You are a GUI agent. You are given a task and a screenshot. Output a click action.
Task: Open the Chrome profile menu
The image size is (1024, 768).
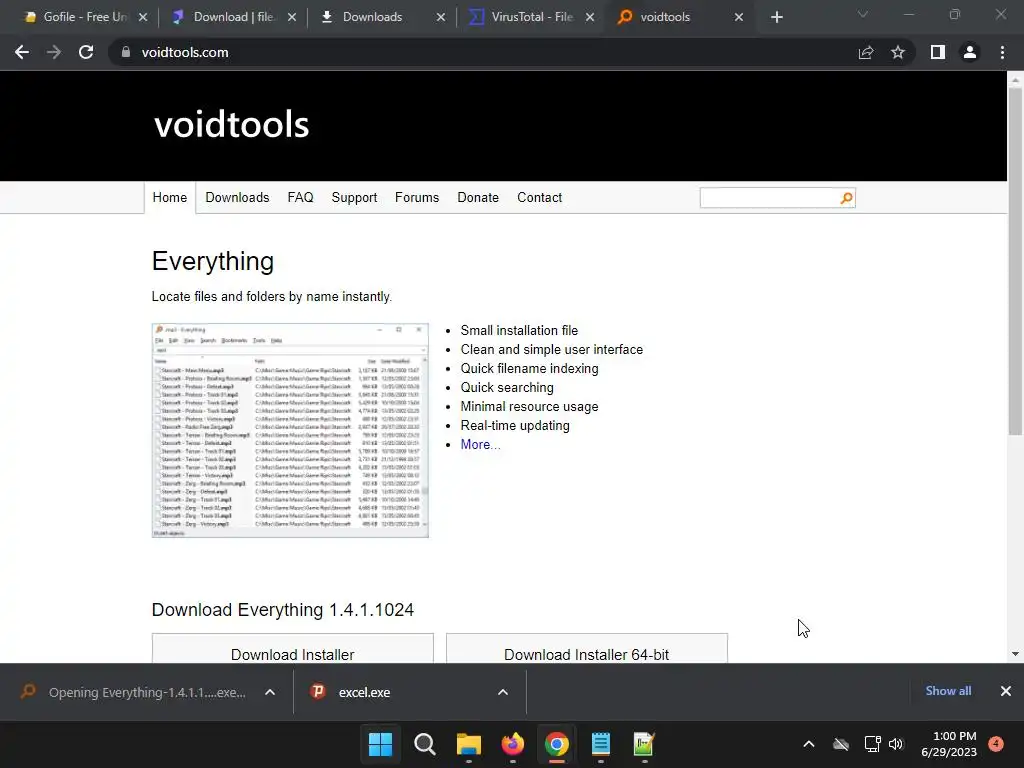[x=970, y=52]
